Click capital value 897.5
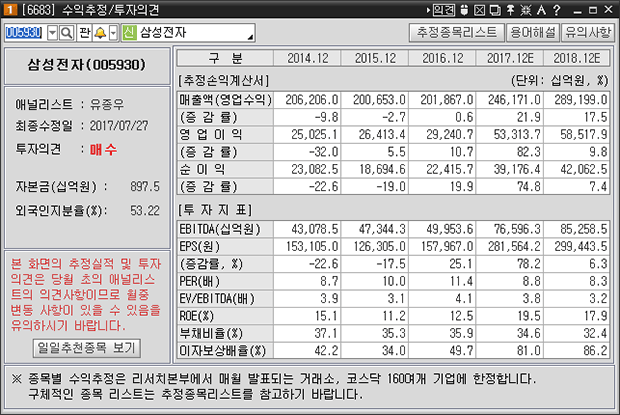620x415 pixels. [145, 187]
